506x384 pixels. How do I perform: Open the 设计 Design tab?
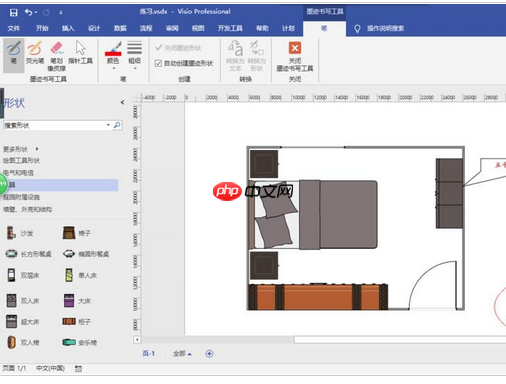pyautogui.click(x=94, y=28)
